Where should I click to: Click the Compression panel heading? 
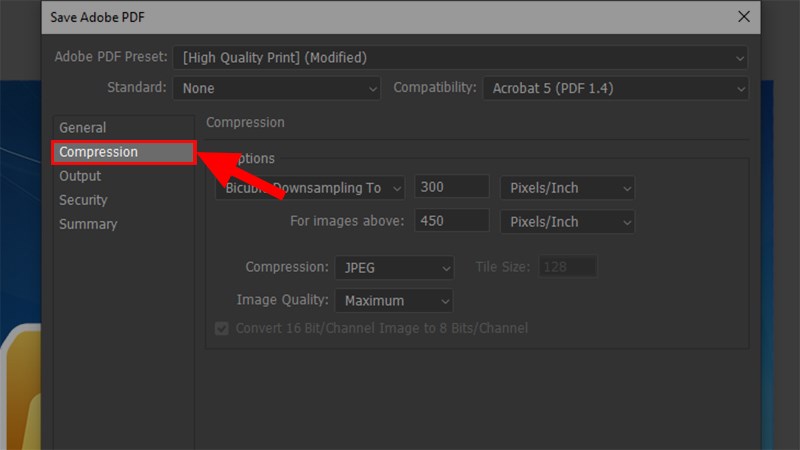coord(245,123)
